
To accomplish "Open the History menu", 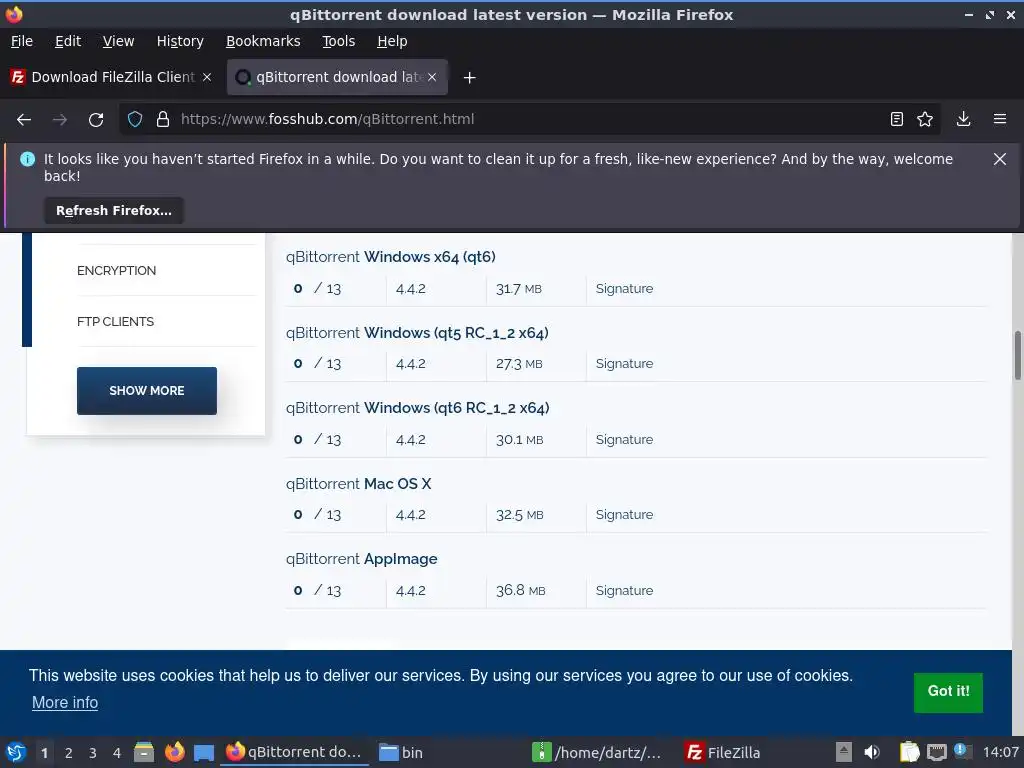I will [180, 41].
